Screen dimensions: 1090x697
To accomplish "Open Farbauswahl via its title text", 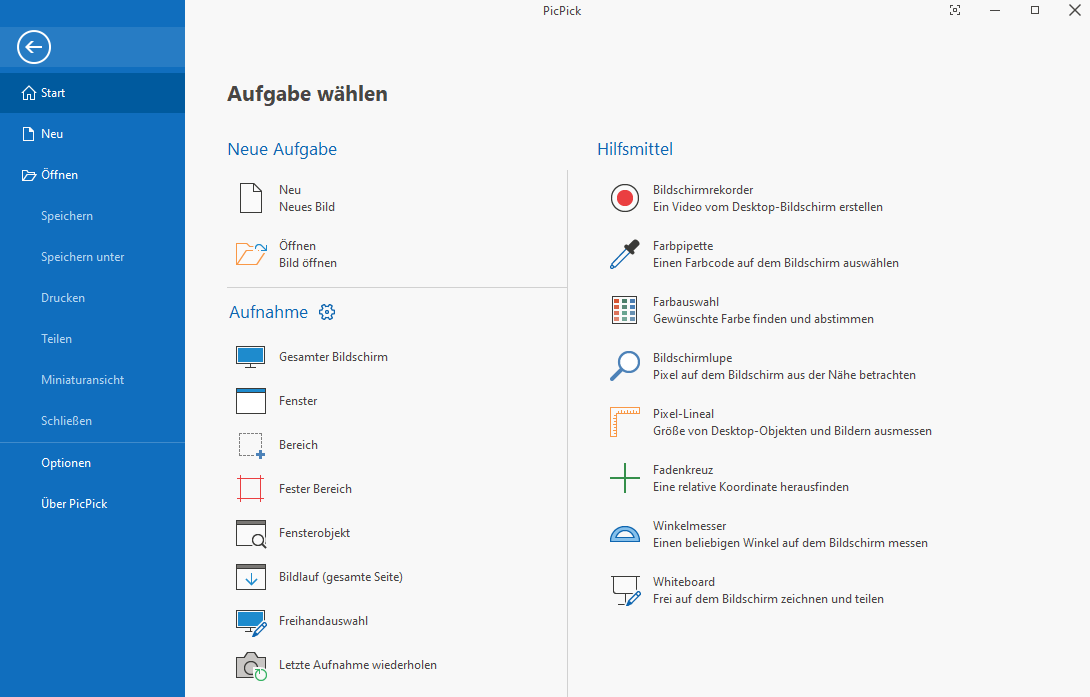I will (685, 302).
